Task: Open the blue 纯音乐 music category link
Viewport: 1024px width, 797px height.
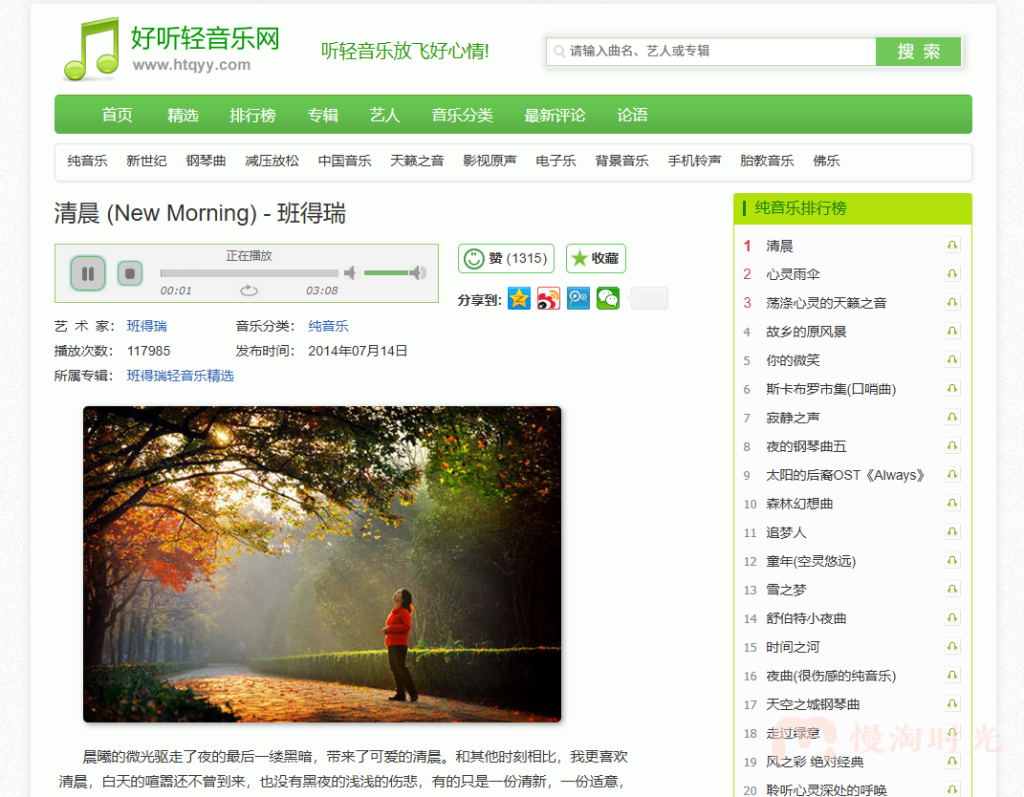Action: tap(328, 326)
